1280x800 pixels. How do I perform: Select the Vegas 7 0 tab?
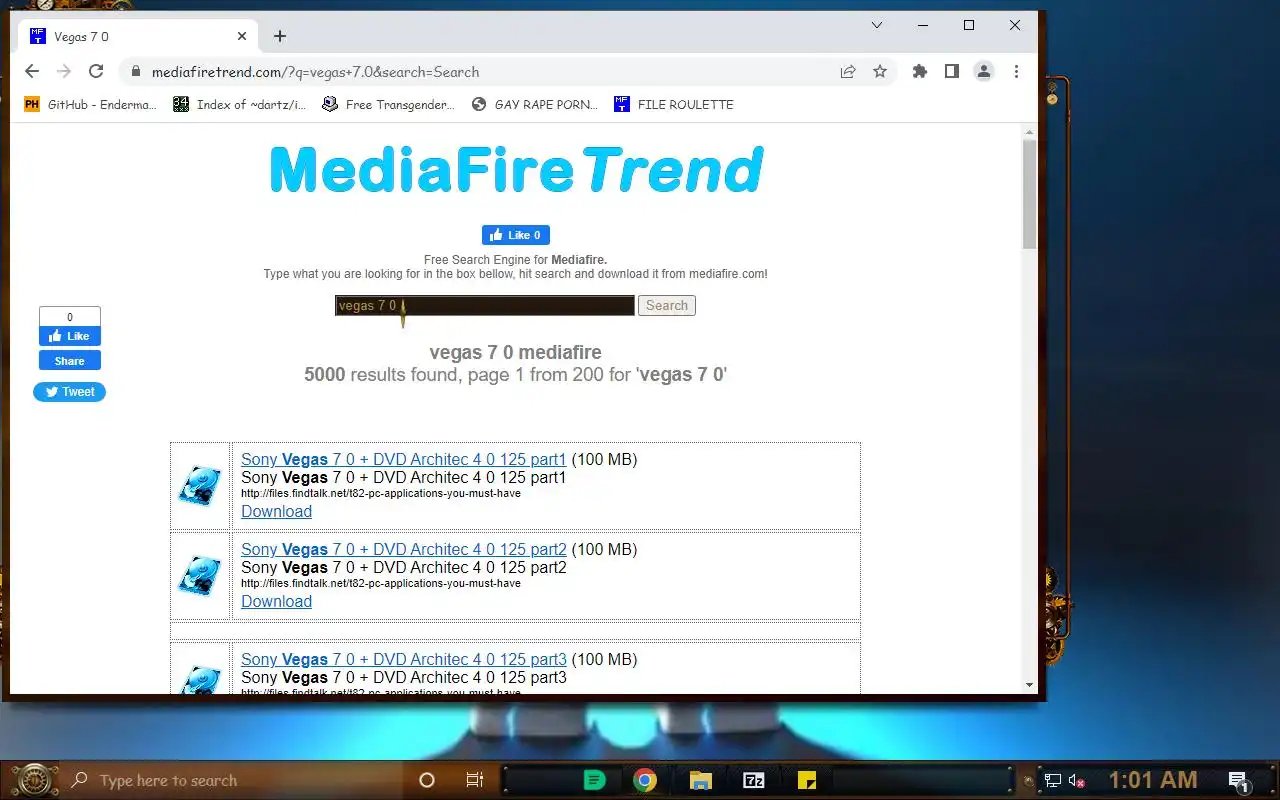(138, 36)
